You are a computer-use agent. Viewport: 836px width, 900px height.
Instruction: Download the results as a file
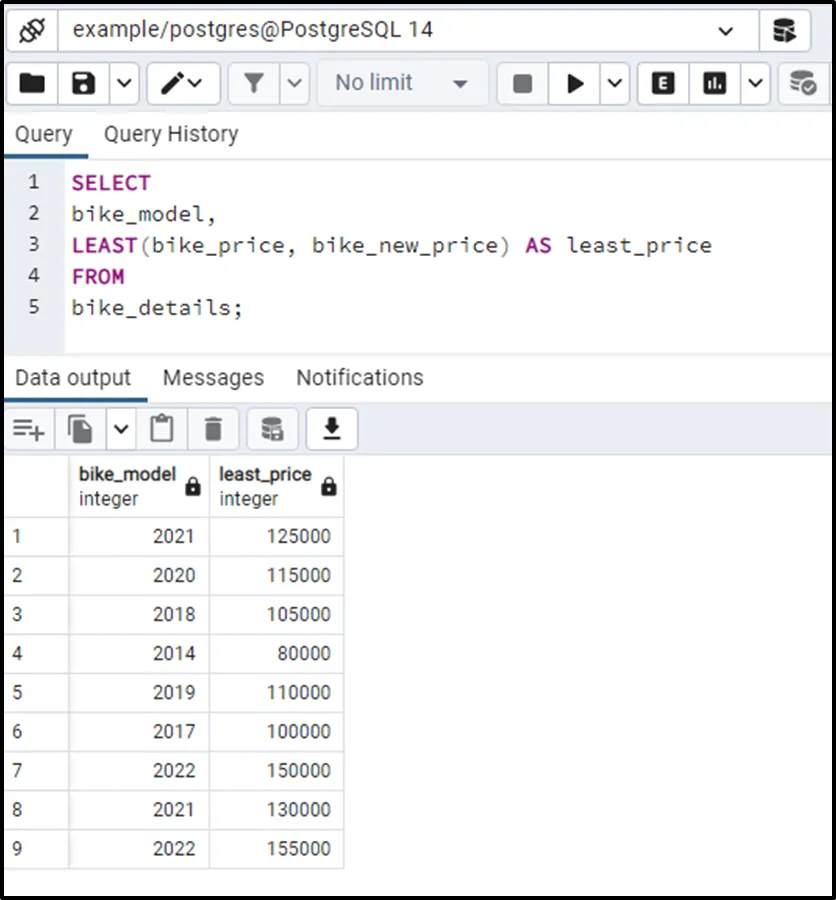point(332,430)
